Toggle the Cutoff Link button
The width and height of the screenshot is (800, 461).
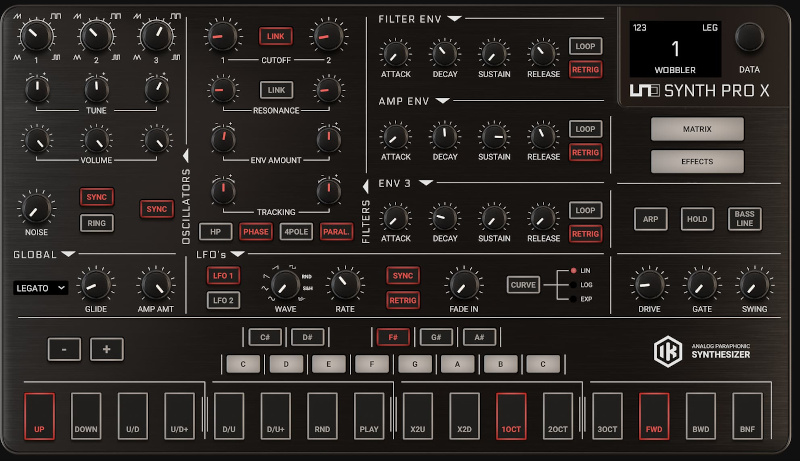(x=276, y=36)
